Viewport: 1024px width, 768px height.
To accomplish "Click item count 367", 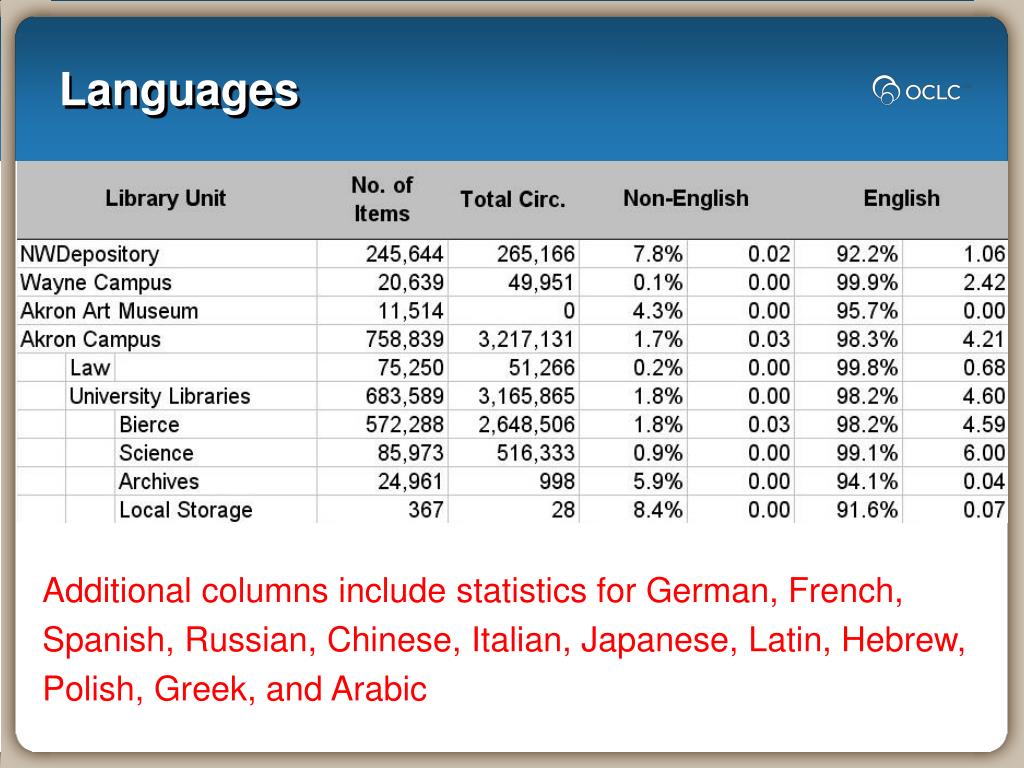I will 426,509.
